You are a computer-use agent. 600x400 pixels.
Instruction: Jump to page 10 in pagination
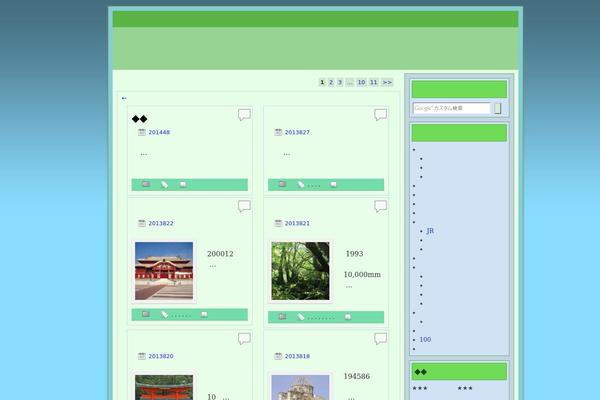pos(361,82)
